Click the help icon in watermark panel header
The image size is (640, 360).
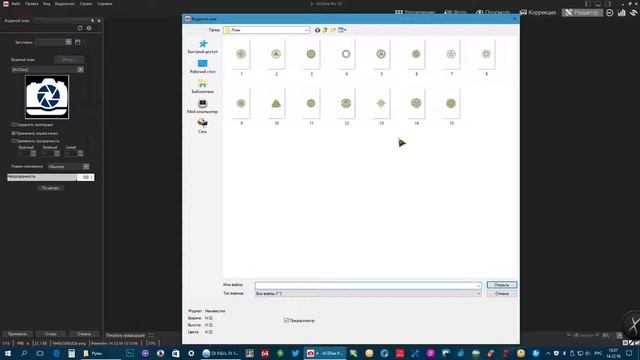pos(89,28)
